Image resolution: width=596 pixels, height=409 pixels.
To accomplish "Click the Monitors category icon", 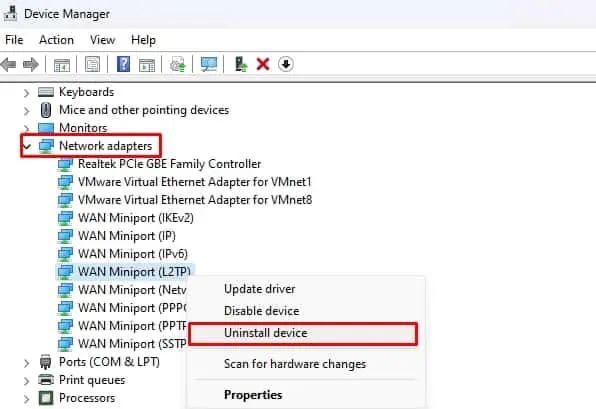I will click(x=46, y=128).
